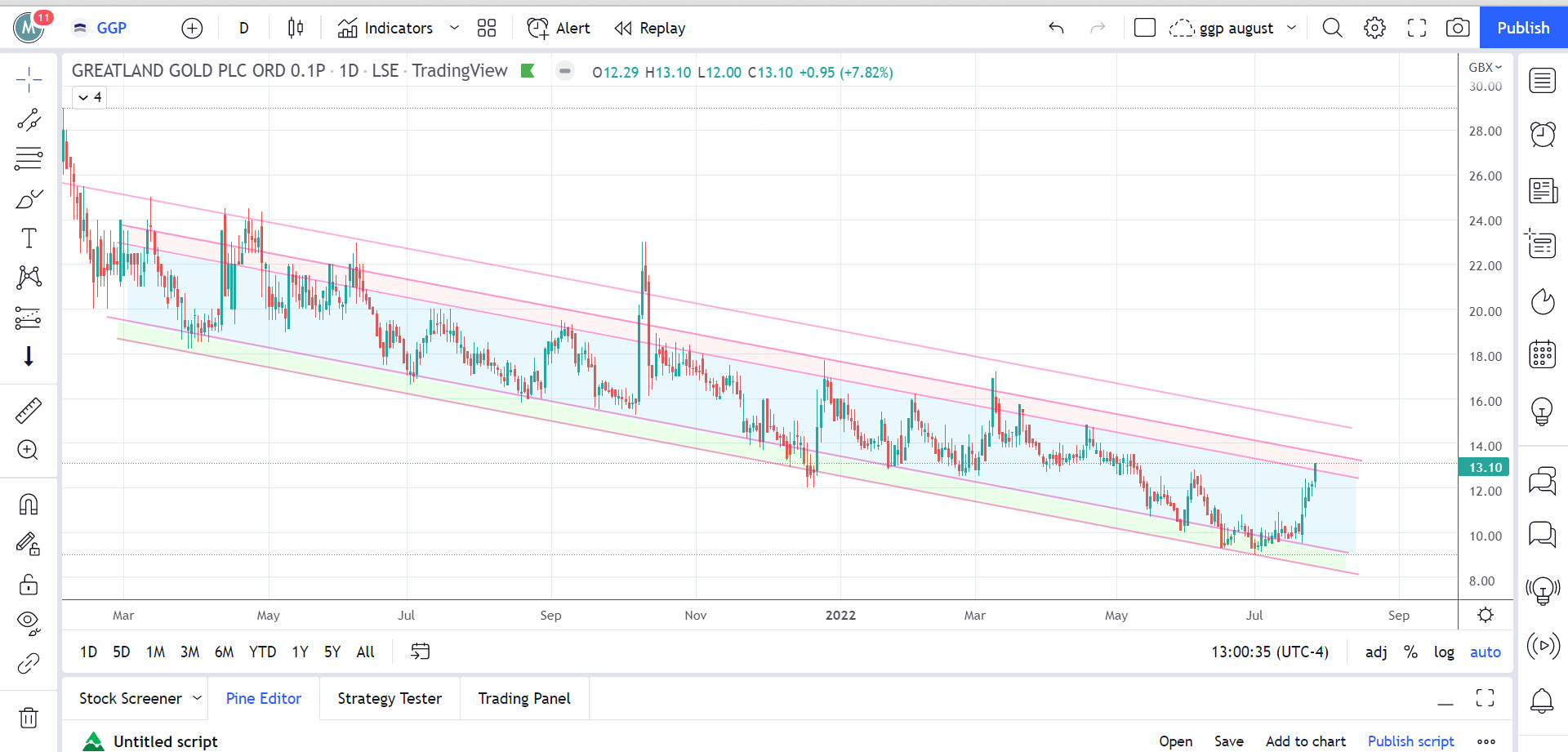The image size is (1568, 752).
Task: Toggle log scale mode
Action: [x=1444, y=652]
